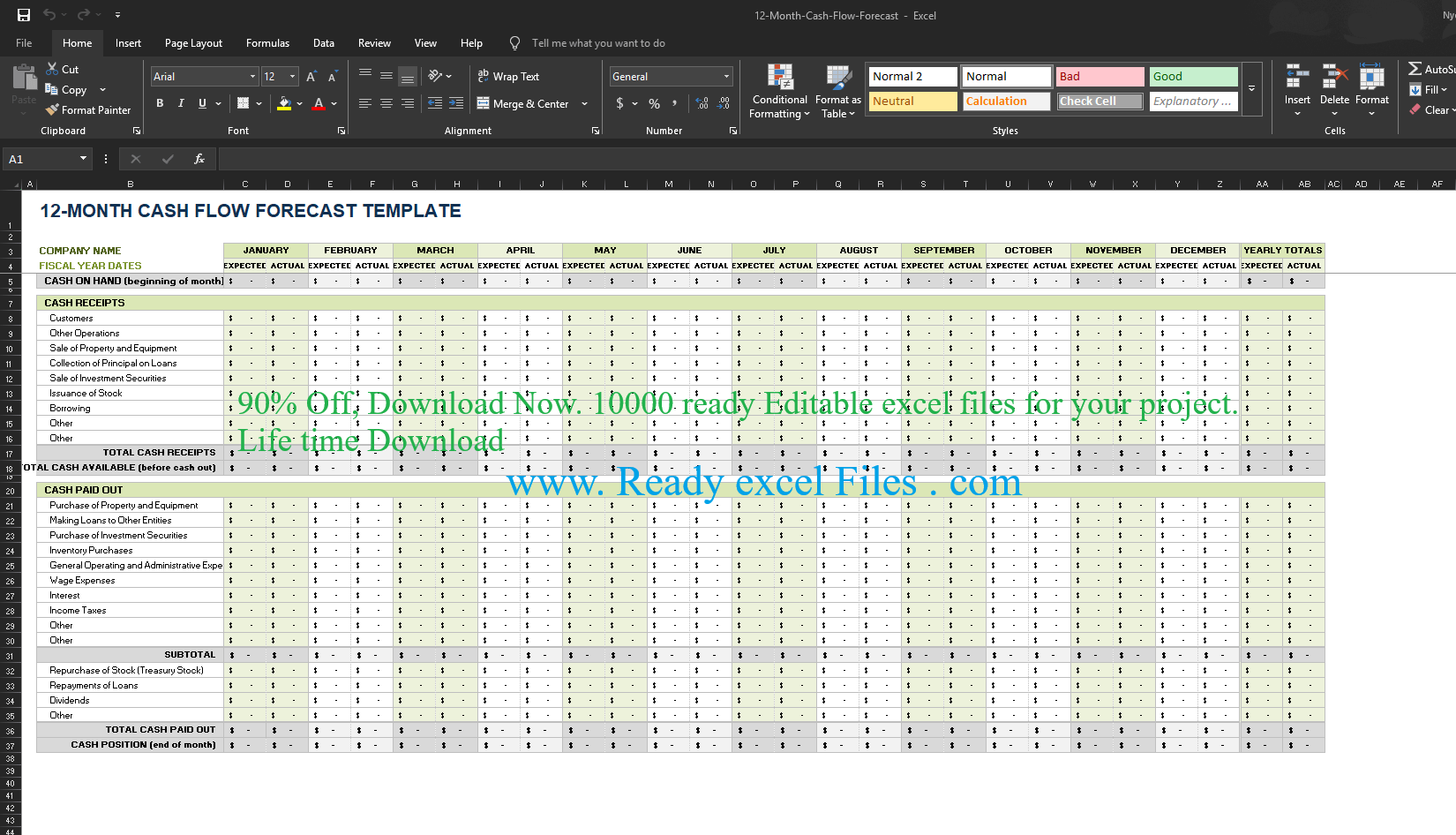Toggle Bold formatting
1456x835 pixels.
pyautogui.click(x=160, y=103)
